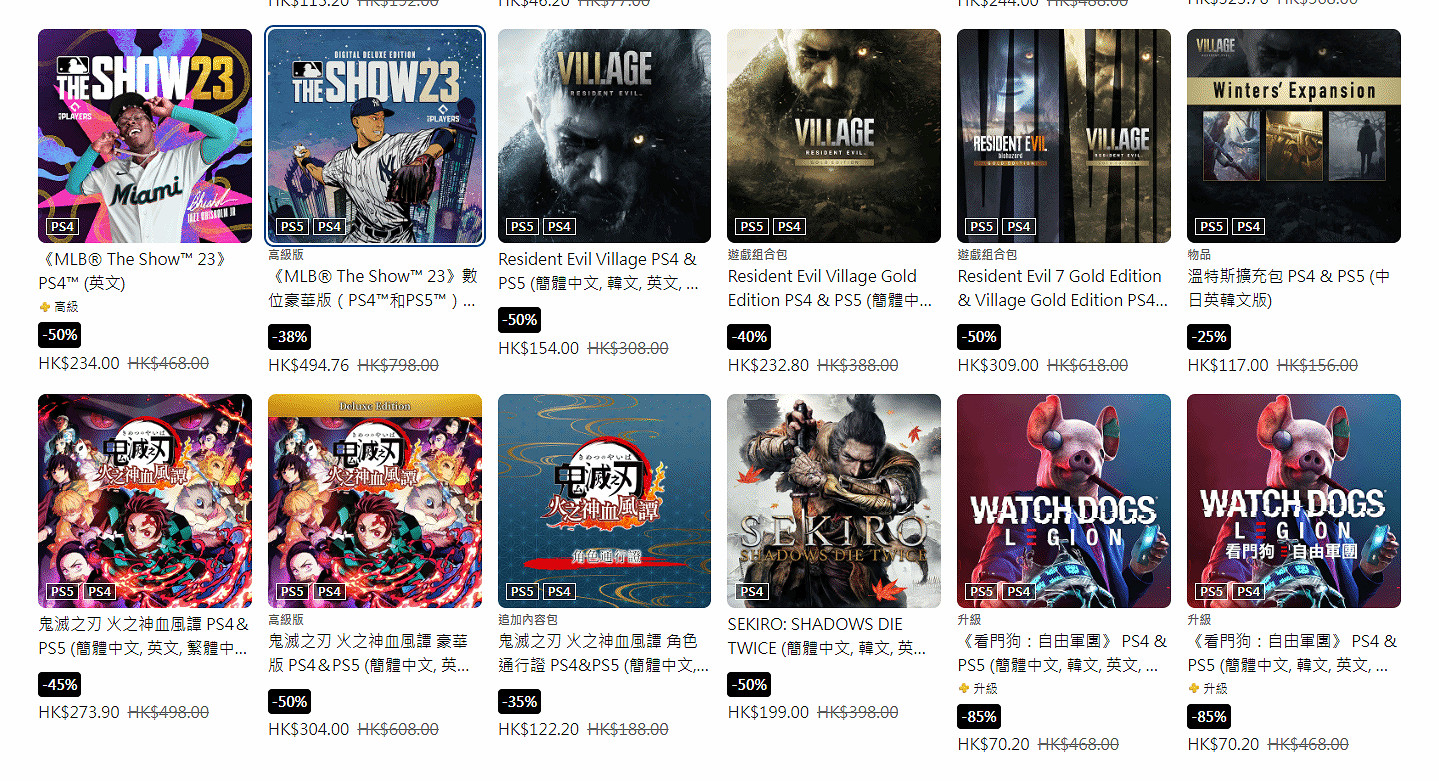Click the Resident Evil Village cover image

(x=605, y=136)
